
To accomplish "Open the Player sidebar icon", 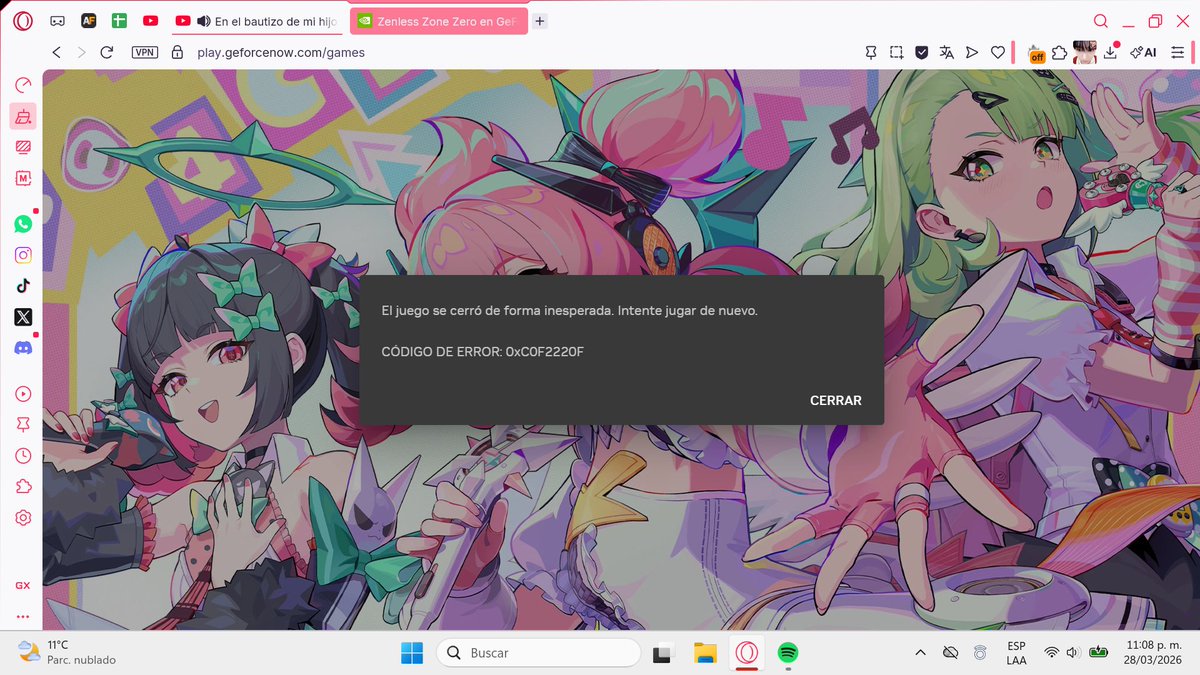I will pos(23,394).
